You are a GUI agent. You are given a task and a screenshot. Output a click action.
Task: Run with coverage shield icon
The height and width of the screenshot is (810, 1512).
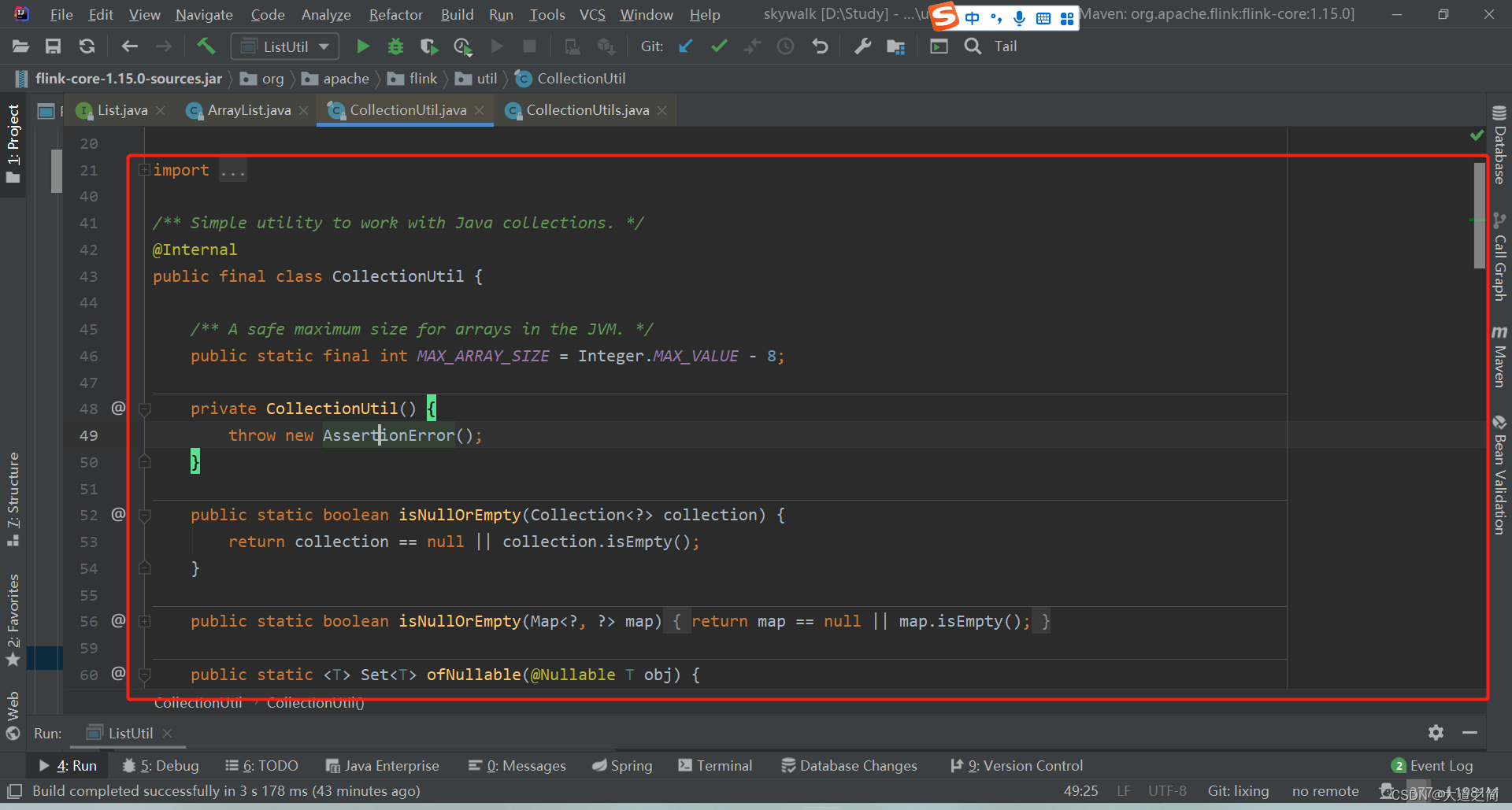click(429, 46)
